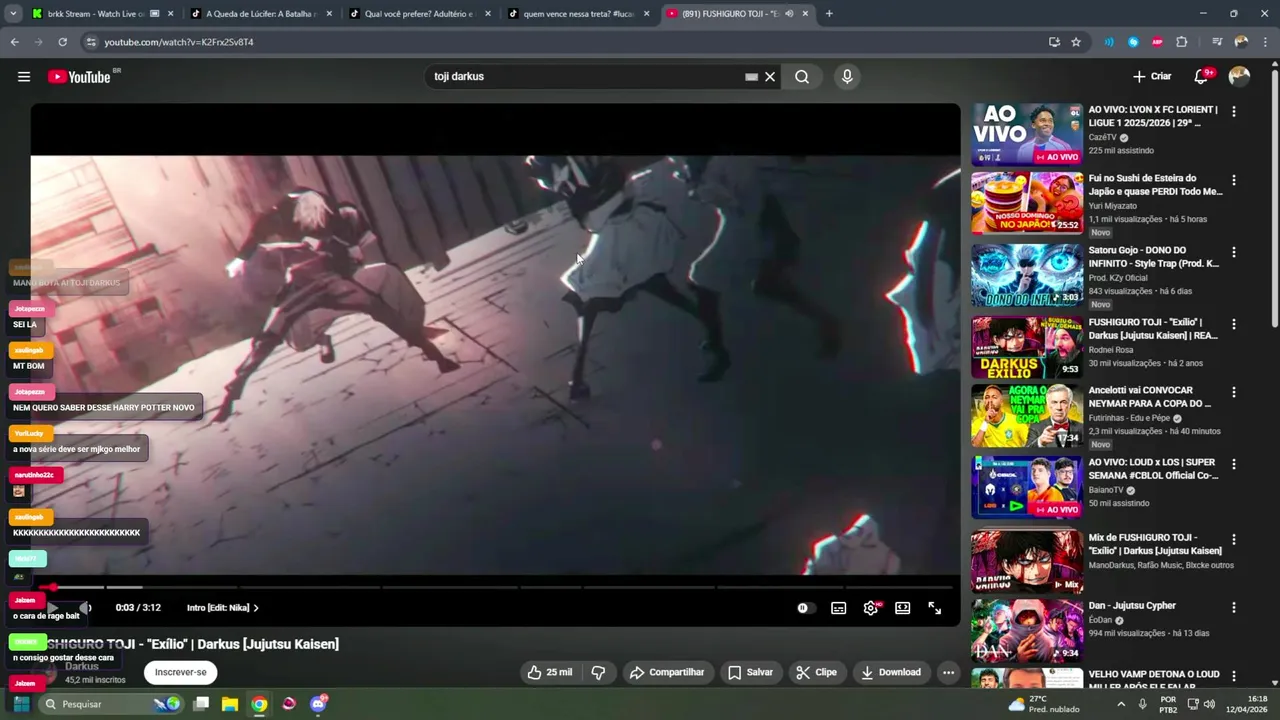Go back with the browser back arrow
Screen dimensions: 1280x720
tap(14, 42)
